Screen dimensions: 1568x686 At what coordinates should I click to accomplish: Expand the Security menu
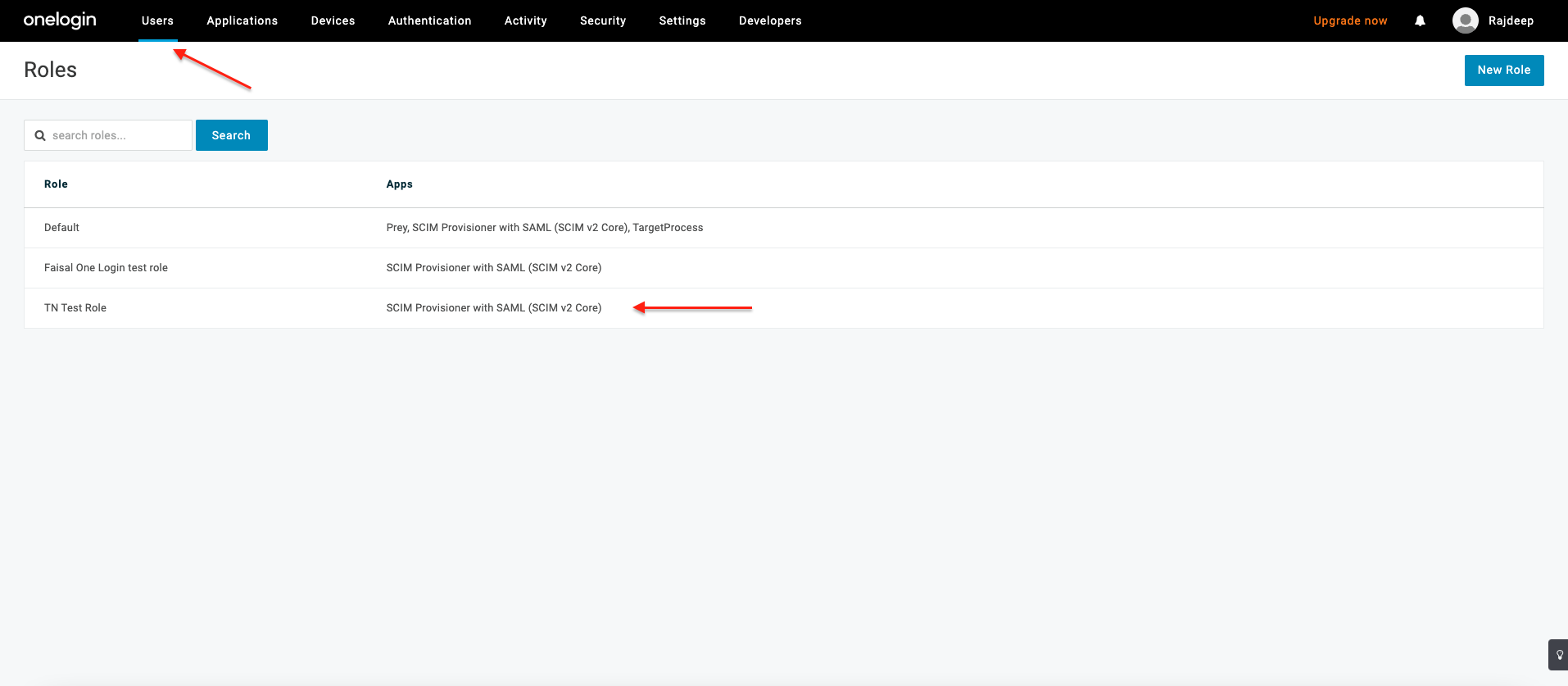602,20
